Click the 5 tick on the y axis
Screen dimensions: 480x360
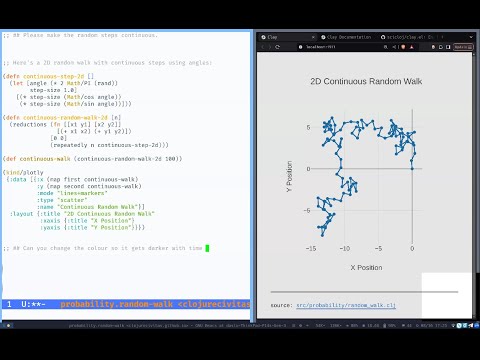pos(308,127)
